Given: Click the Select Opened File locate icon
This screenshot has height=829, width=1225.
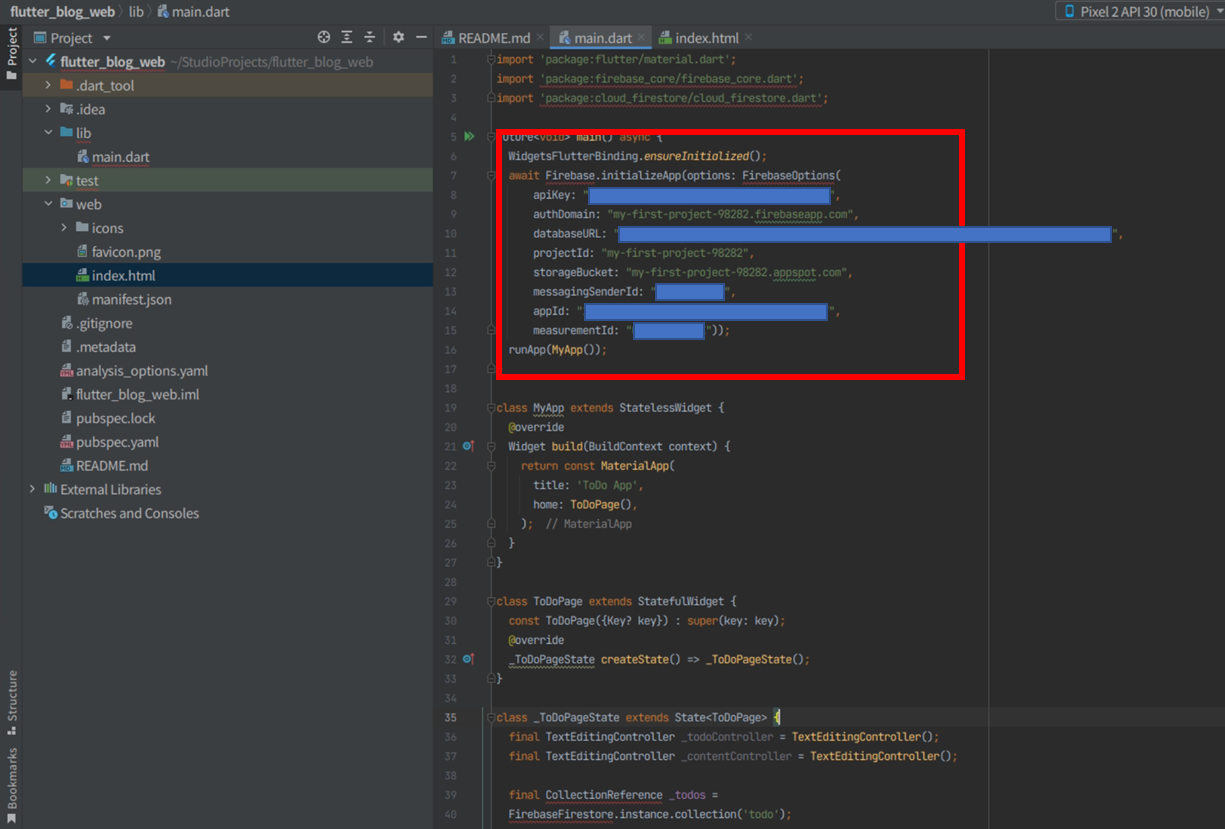Looking at the screenshot, I should click(324, 37).
